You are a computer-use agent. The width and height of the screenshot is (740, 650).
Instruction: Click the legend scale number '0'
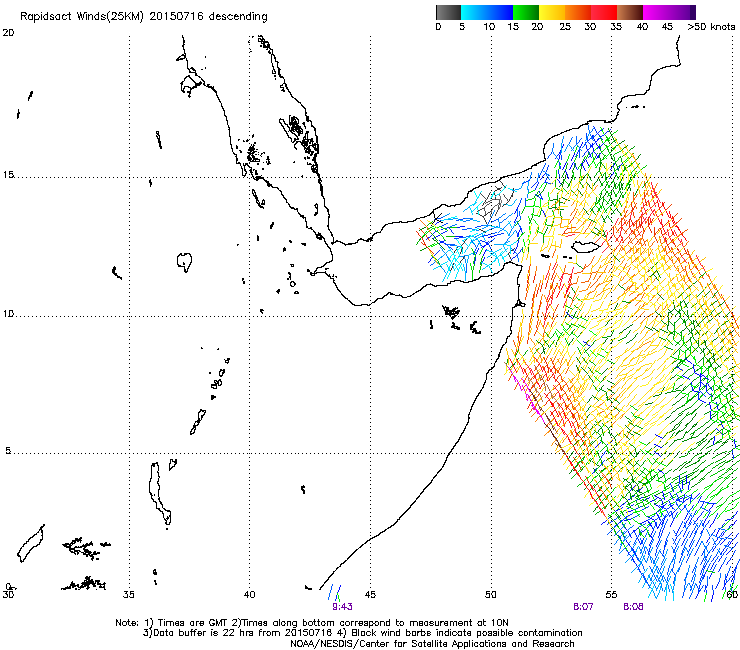pos(438,27)
